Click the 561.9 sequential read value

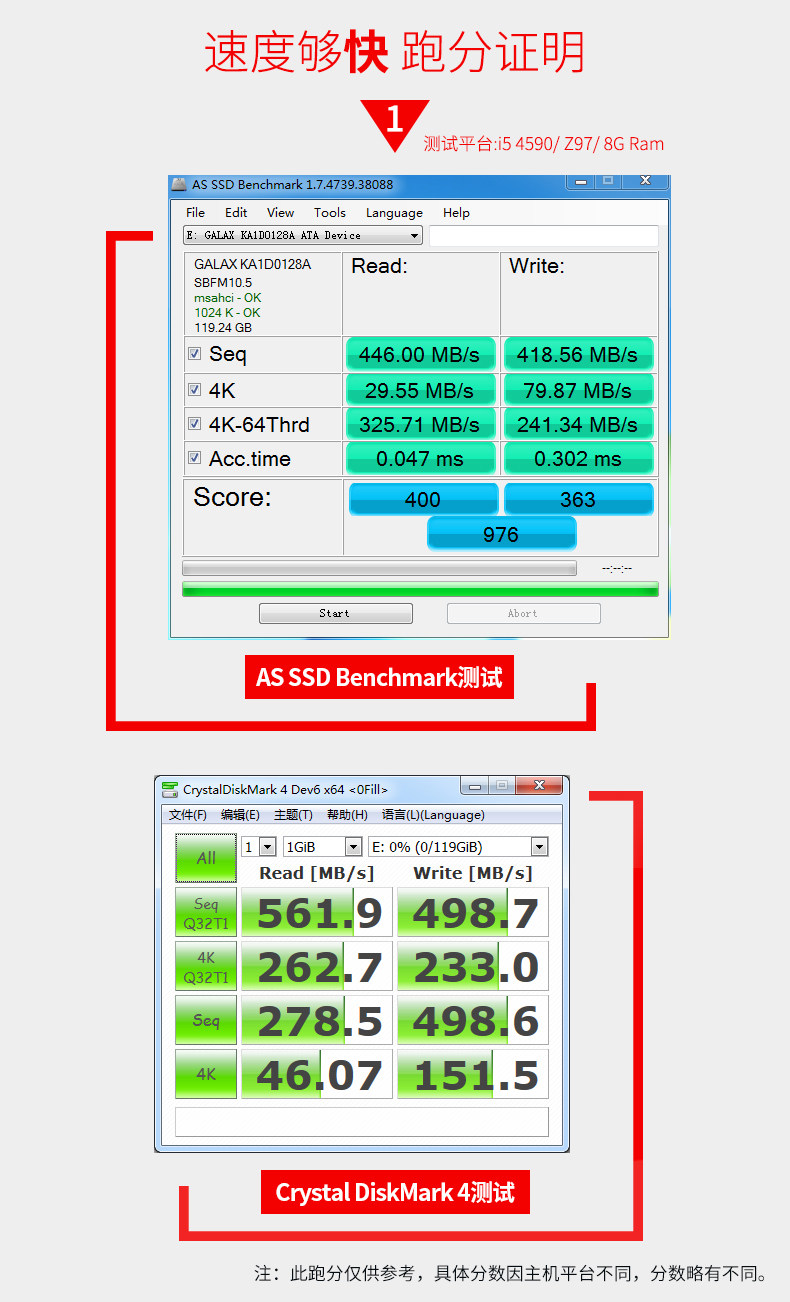click(x=319, y=913)
